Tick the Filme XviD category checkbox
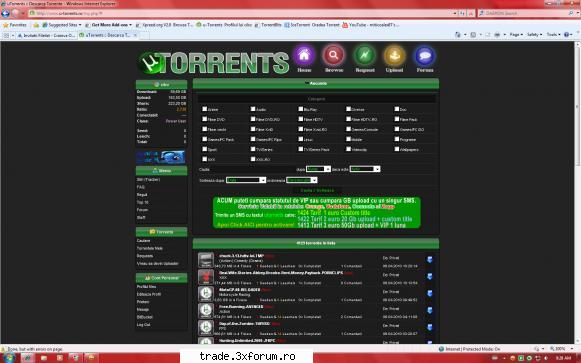This screenshot has width=581, height=363. tap(253, 129)
